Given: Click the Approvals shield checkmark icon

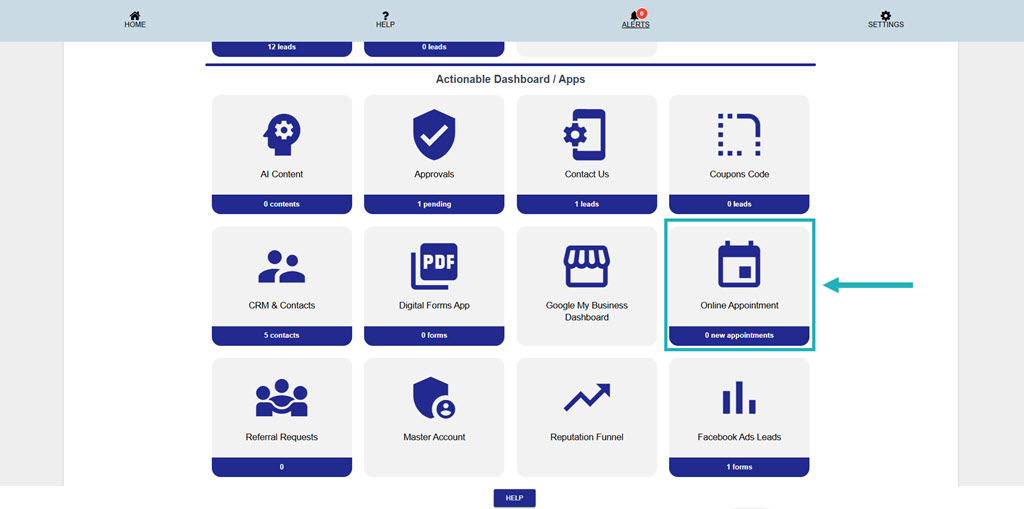Looking at the screenshot, I should click(434, 134).
